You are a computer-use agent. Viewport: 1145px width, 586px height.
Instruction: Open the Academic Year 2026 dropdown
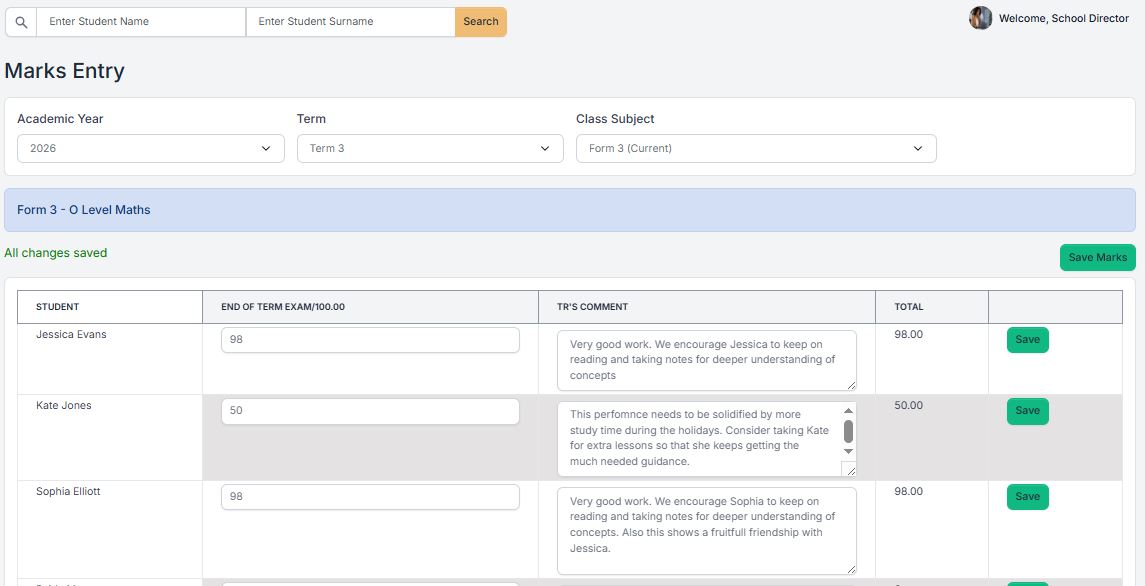point(150,148)
